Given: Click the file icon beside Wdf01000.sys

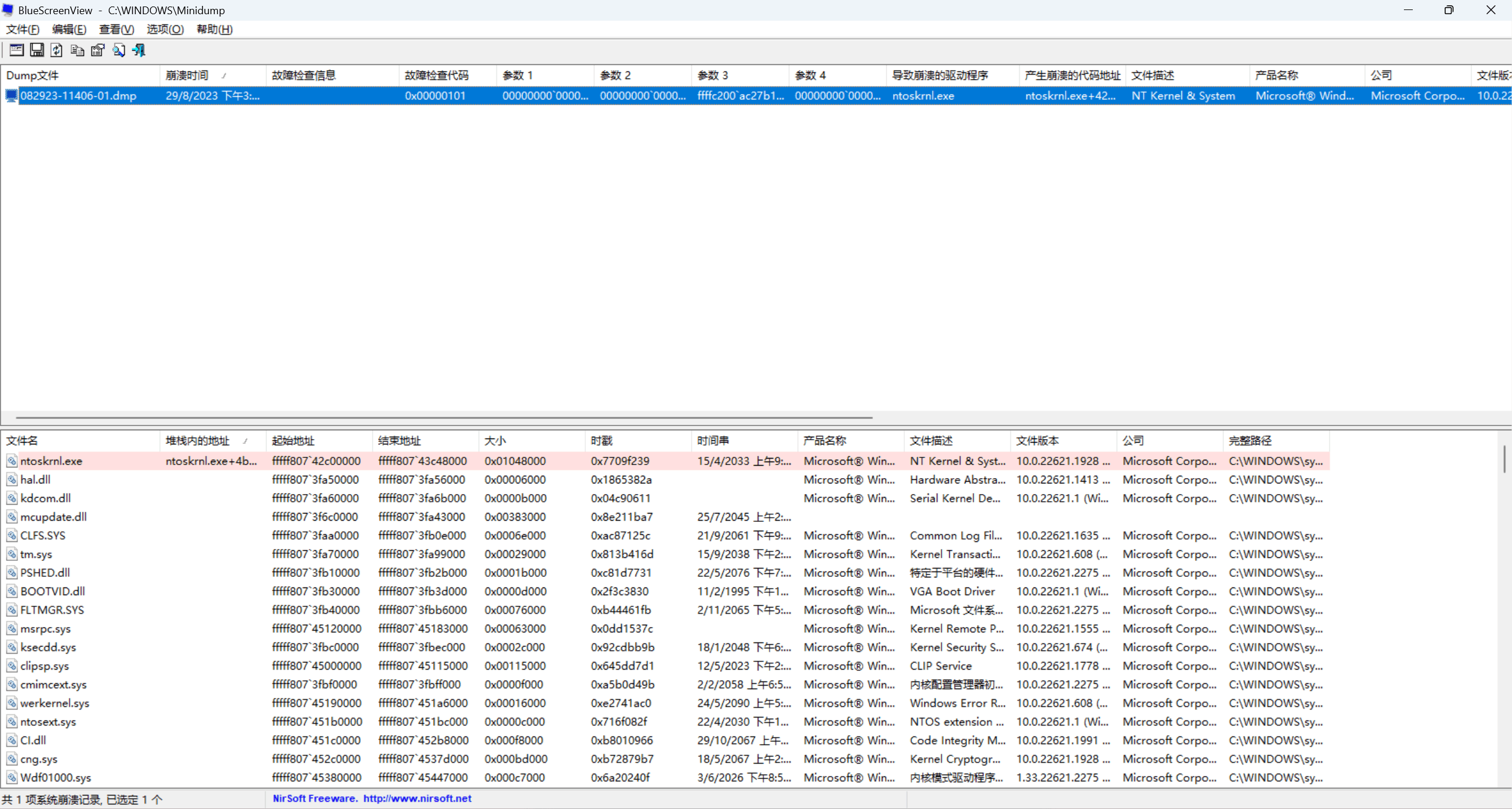Looking at the screenshot, I should [11, 778].
